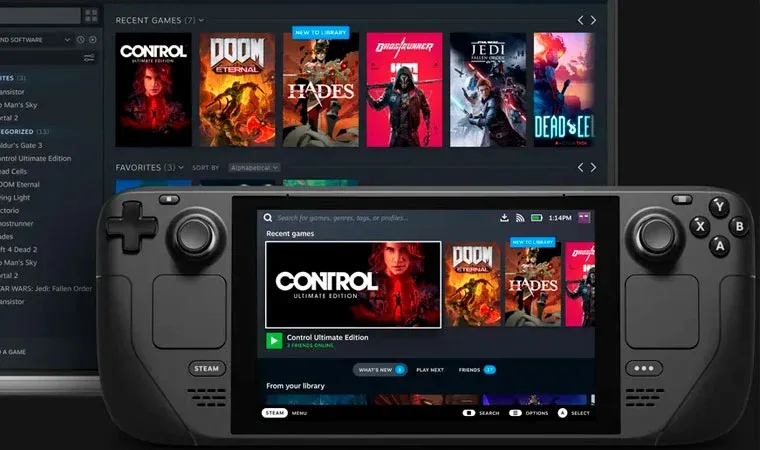
Task: Select Control Ultimate Edition in sidebar list
Action: pos(36,158)
